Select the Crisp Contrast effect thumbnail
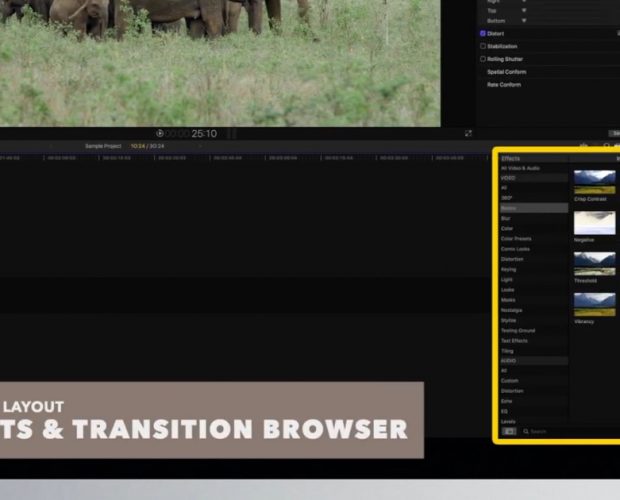This screenshot has height=500, width=620. (x=595, y=182)
